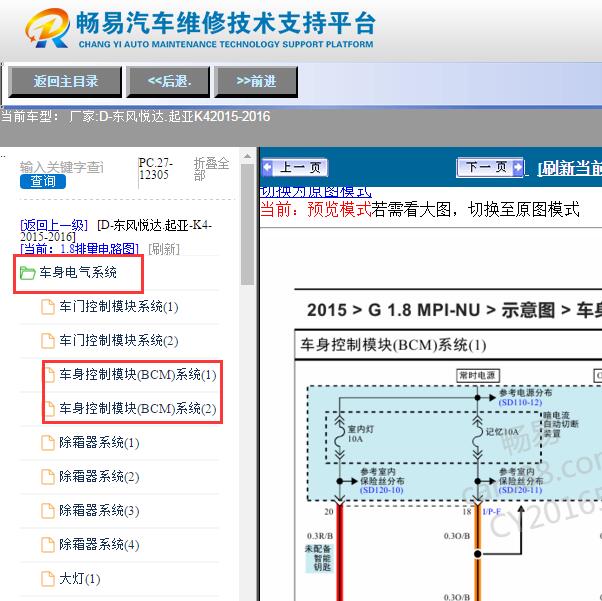Open 除霜器系统(4) in the tree
602x601 pixels.
coord(99,545)
